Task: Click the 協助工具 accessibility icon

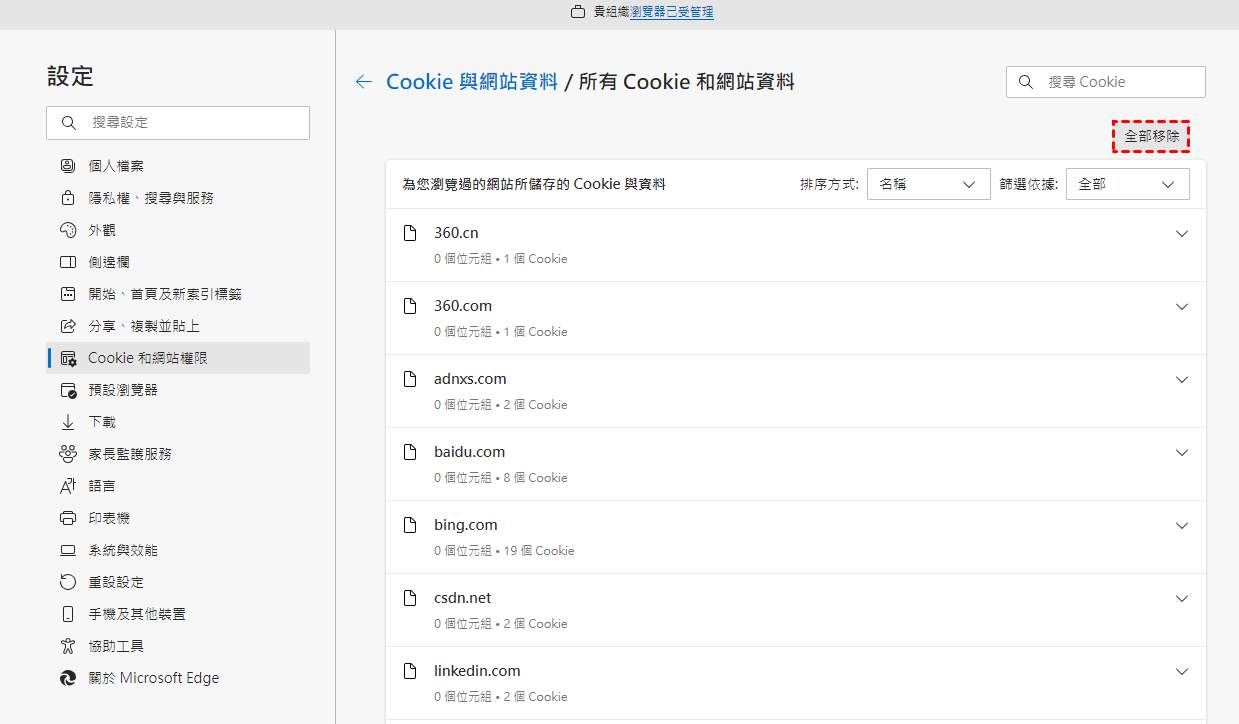Action: tap(68, 646)
